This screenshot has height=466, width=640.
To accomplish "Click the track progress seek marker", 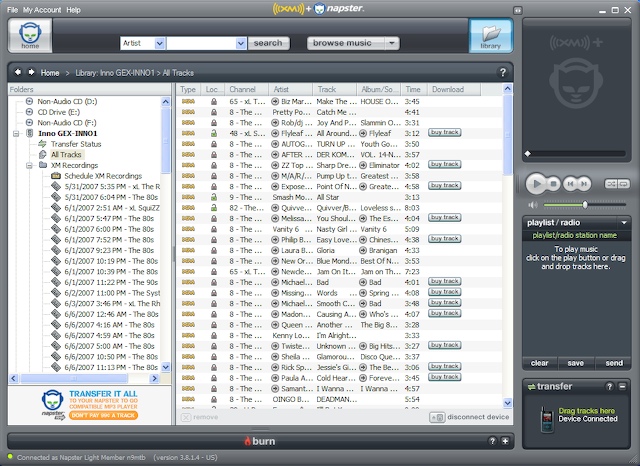I will (x=528, y=154).
